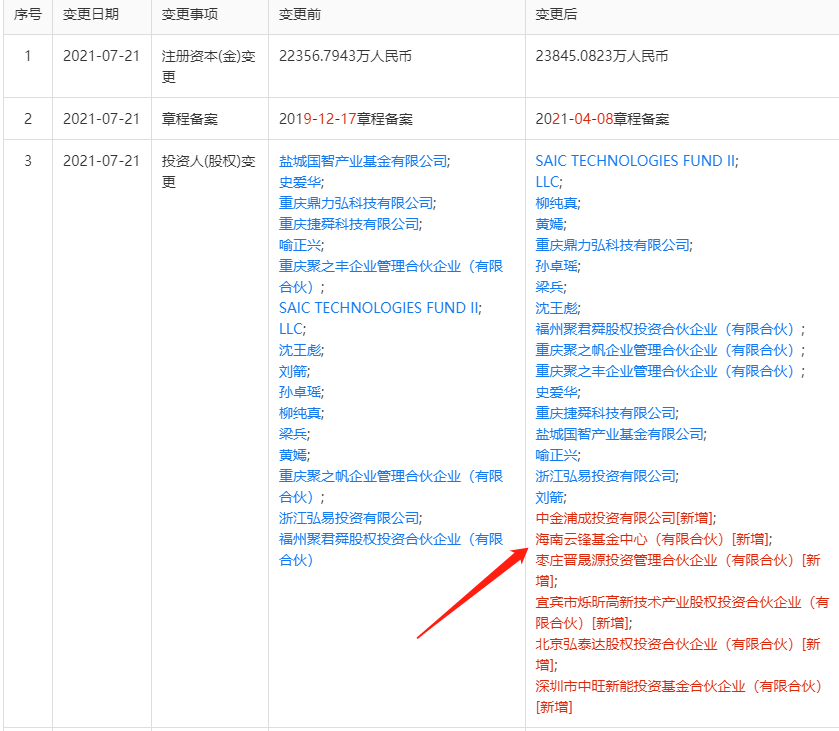The width and height of the screenshot is (839, 731).
Task: Open newly added 中金浦成投资有限公司 link
Action: 624,517
